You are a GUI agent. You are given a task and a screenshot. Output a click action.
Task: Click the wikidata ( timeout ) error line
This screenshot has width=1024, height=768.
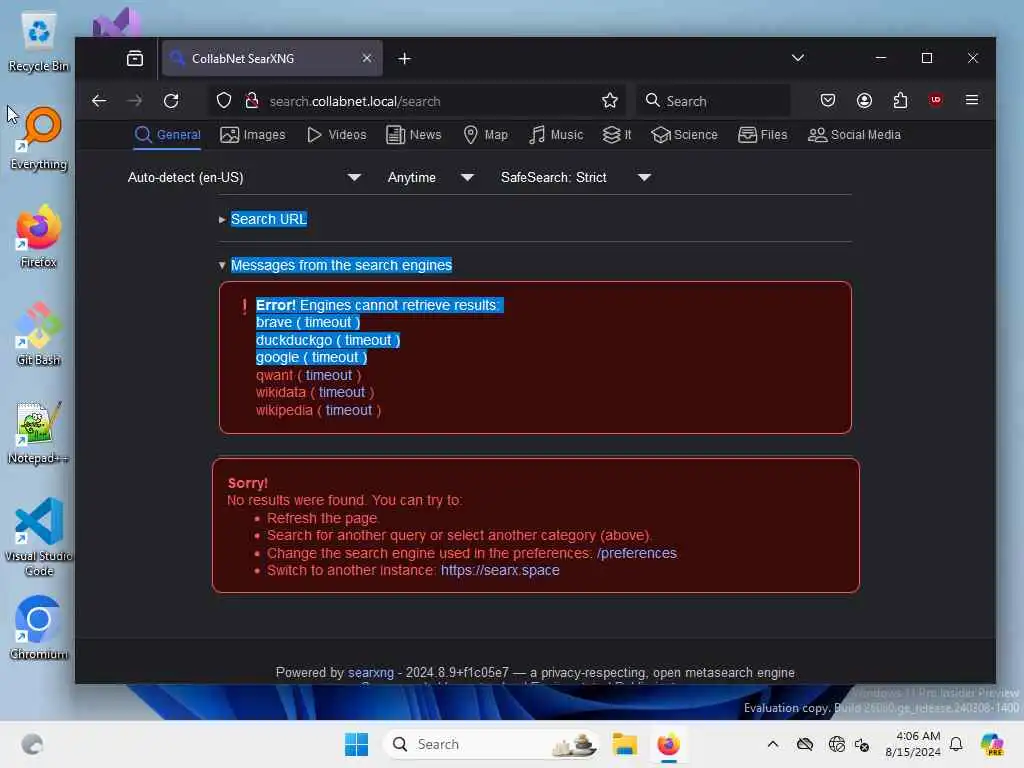coord(315,392)
